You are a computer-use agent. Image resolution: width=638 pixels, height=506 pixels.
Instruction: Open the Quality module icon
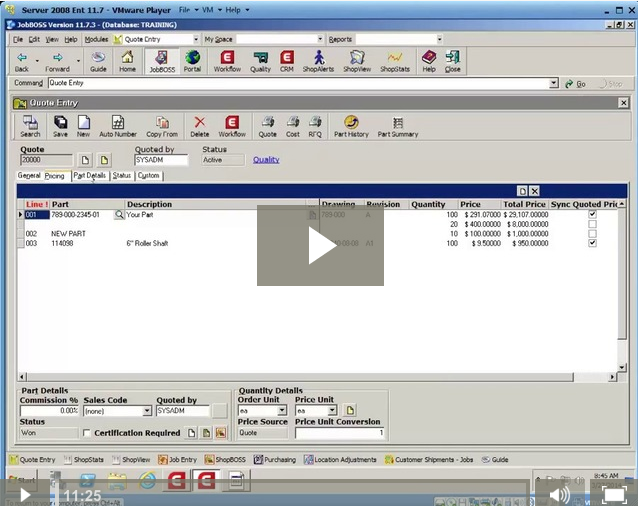[x=260, y=61]
